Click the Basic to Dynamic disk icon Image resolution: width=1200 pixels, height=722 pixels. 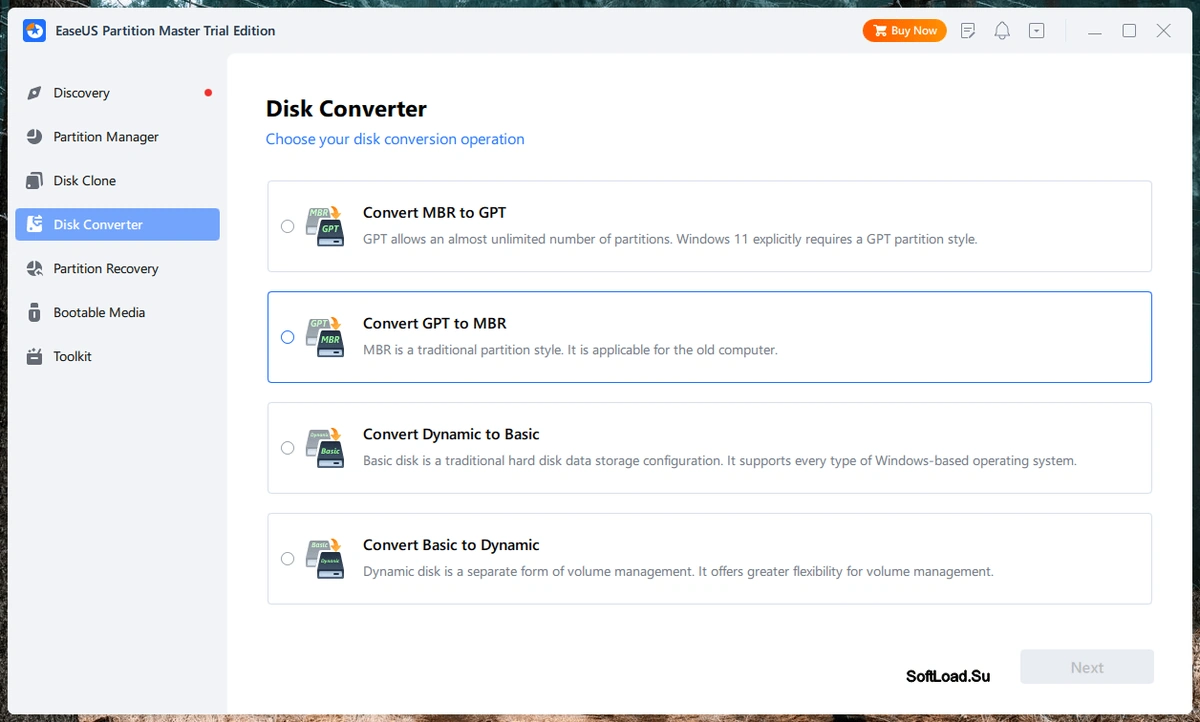(325, 559)
